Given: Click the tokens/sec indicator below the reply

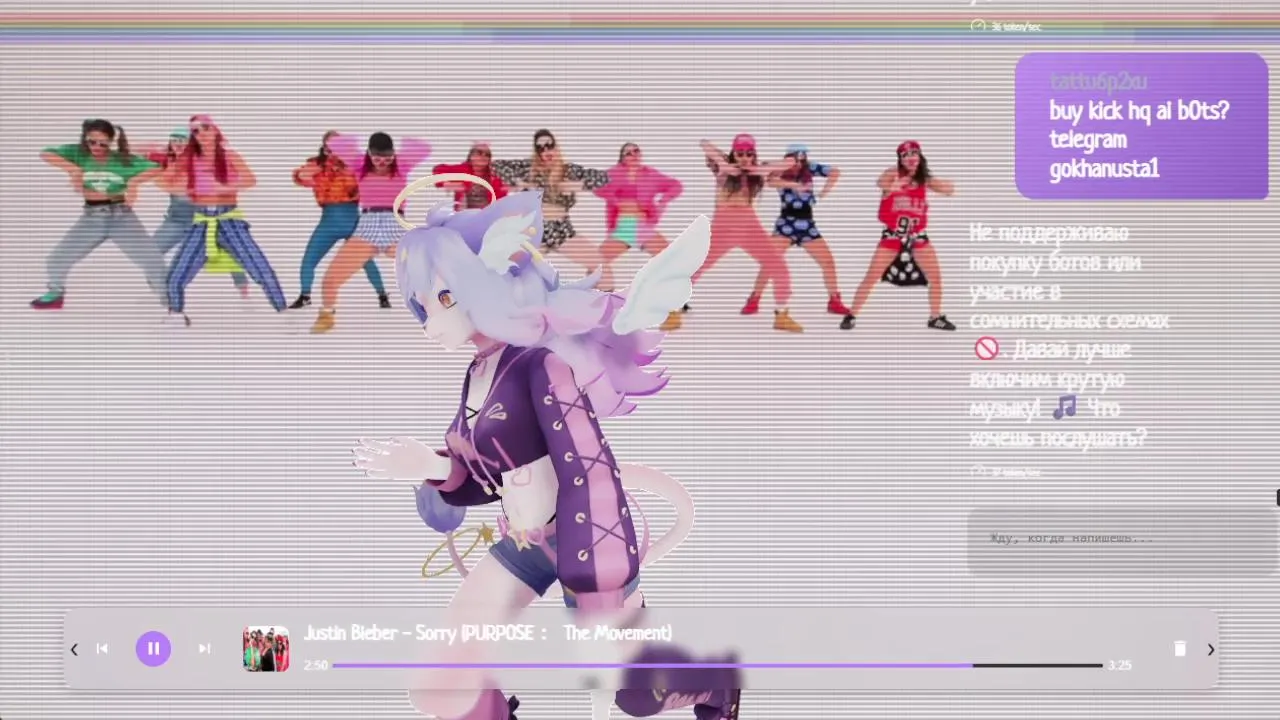Looking at the screenshot, I should 1006,472.
